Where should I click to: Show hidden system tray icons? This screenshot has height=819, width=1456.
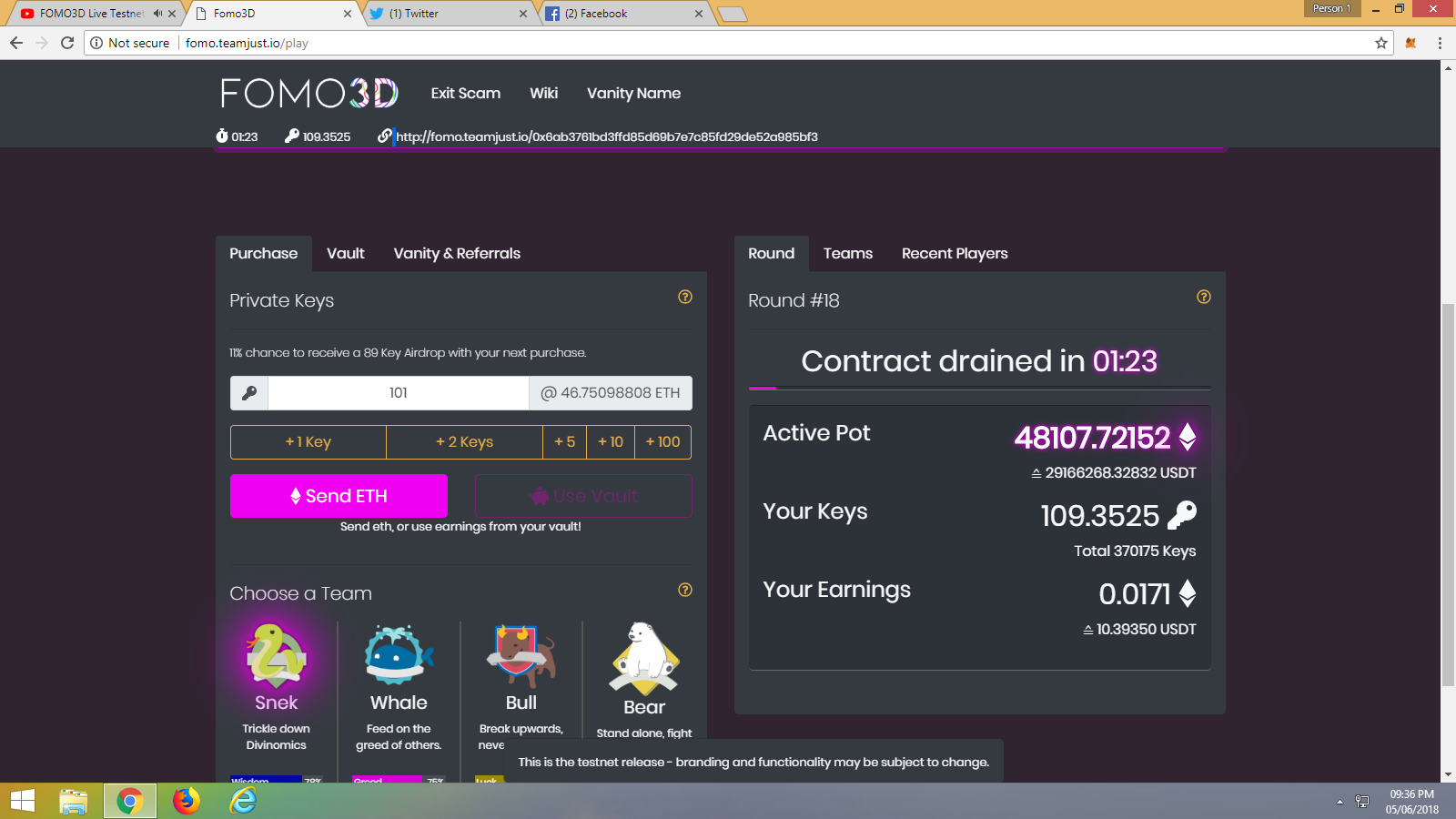pos(1340,802)
